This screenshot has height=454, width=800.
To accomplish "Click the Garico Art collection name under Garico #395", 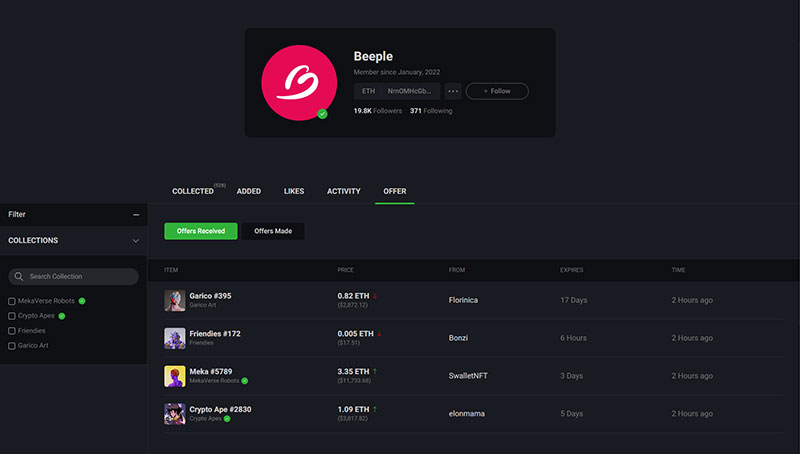I will click(203, 305).
